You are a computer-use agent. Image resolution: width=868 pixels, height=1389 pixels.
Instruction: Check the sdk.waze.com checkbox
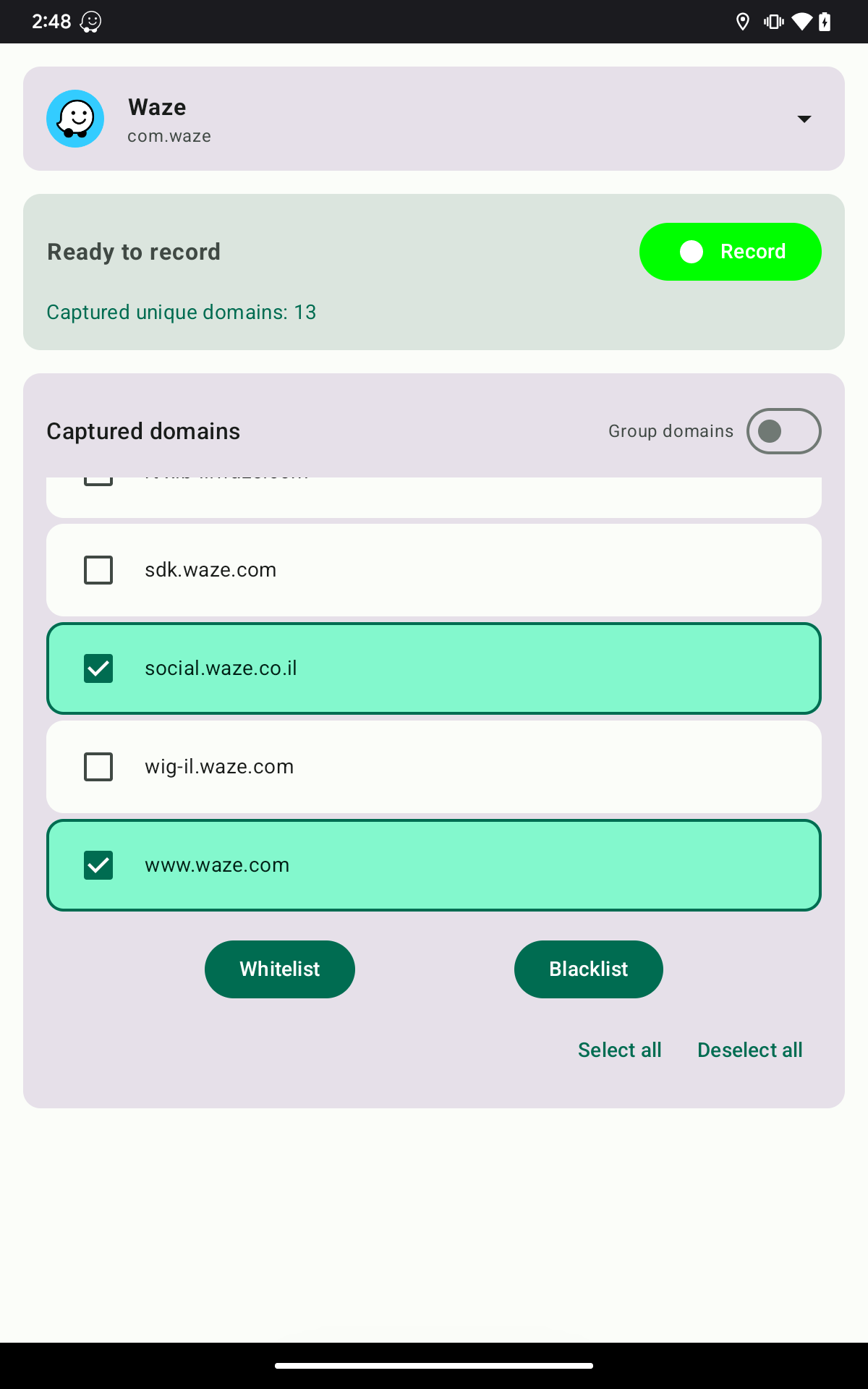click(x=98, y=570)
